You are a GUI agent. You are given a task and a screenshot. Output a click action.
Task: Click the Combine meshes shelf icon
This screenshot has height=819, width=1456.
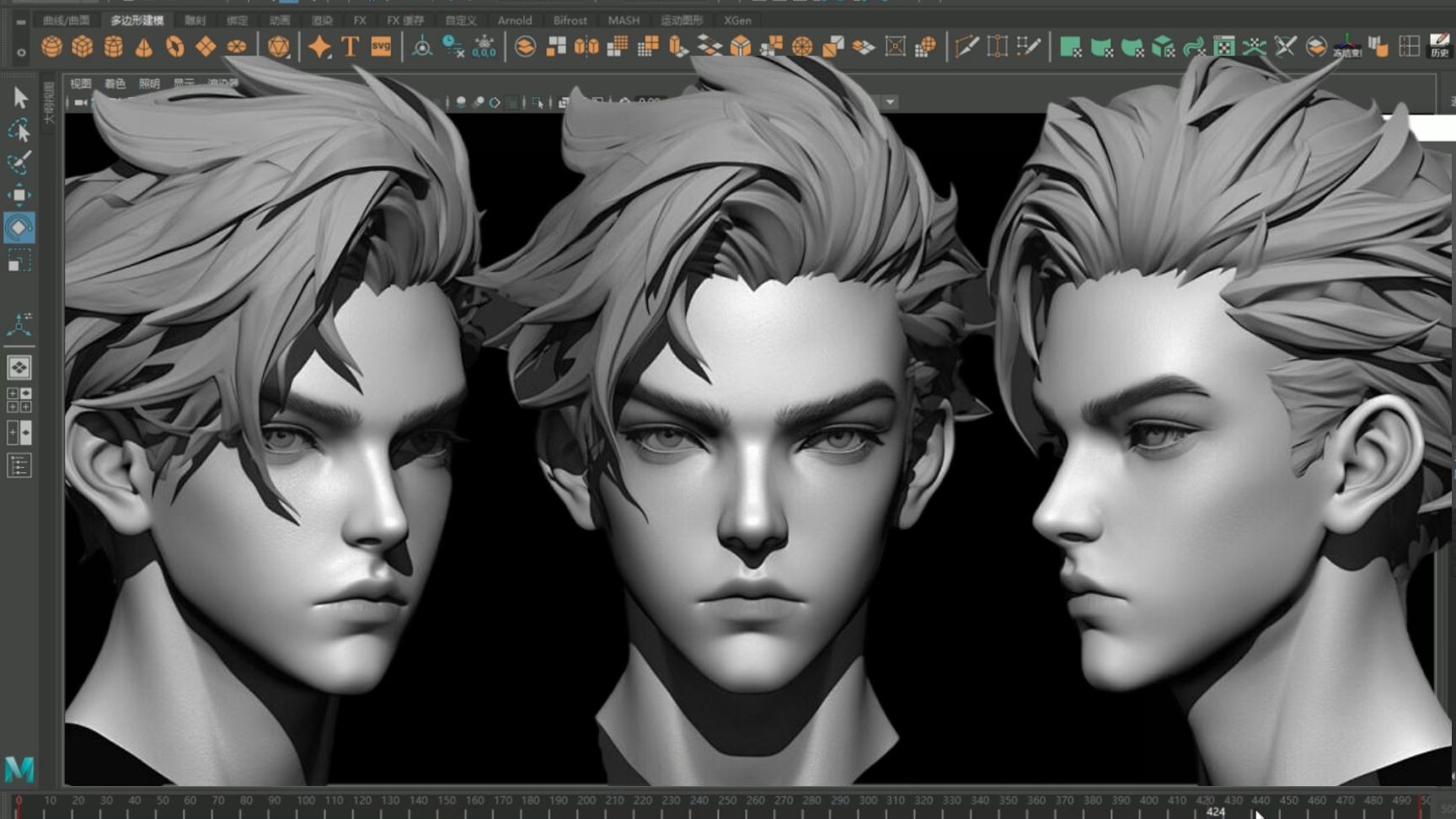click(x=525, y=46)
